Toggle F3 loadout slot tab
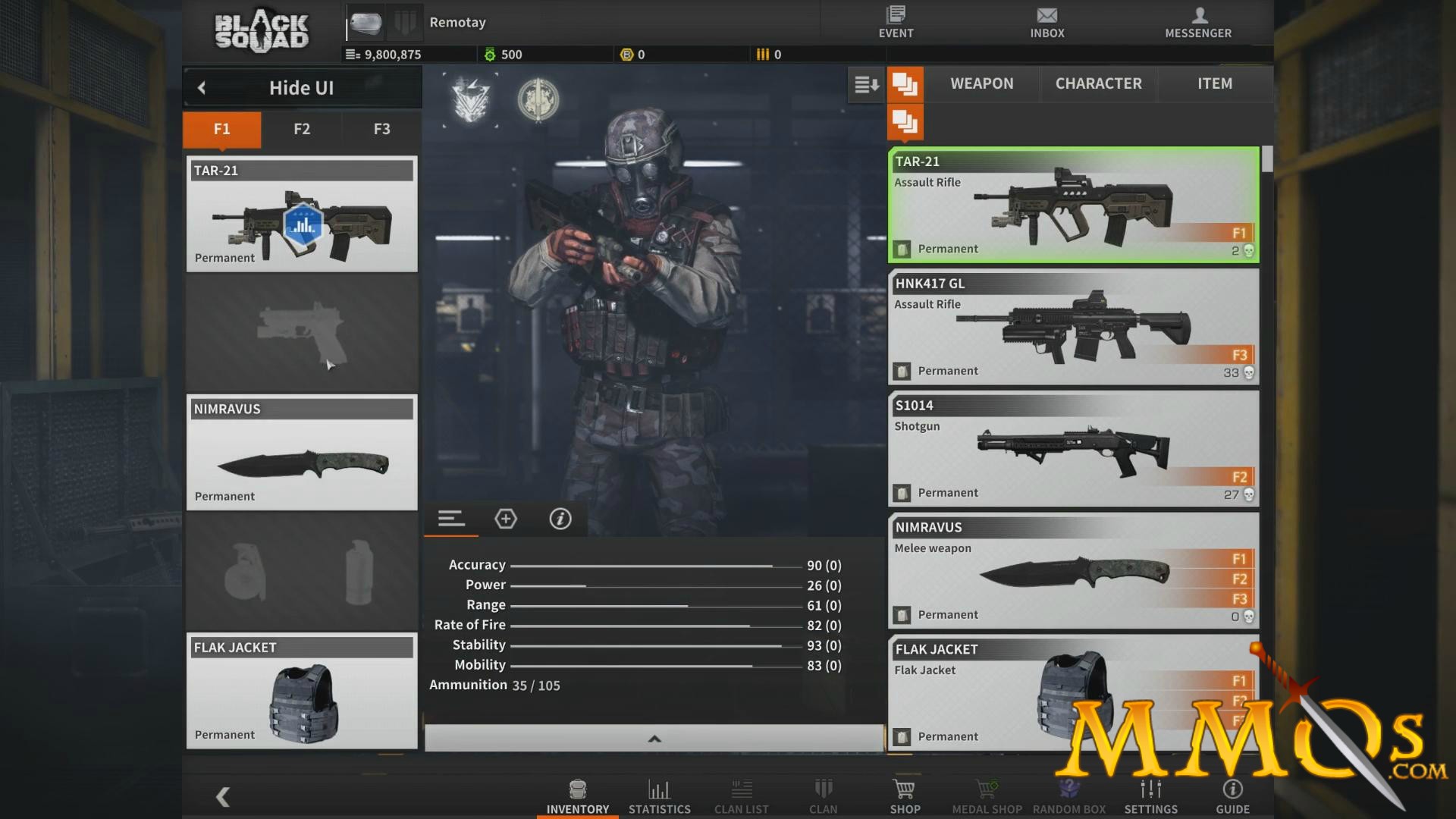This screenshot has width=1456, height=819. 380,128
